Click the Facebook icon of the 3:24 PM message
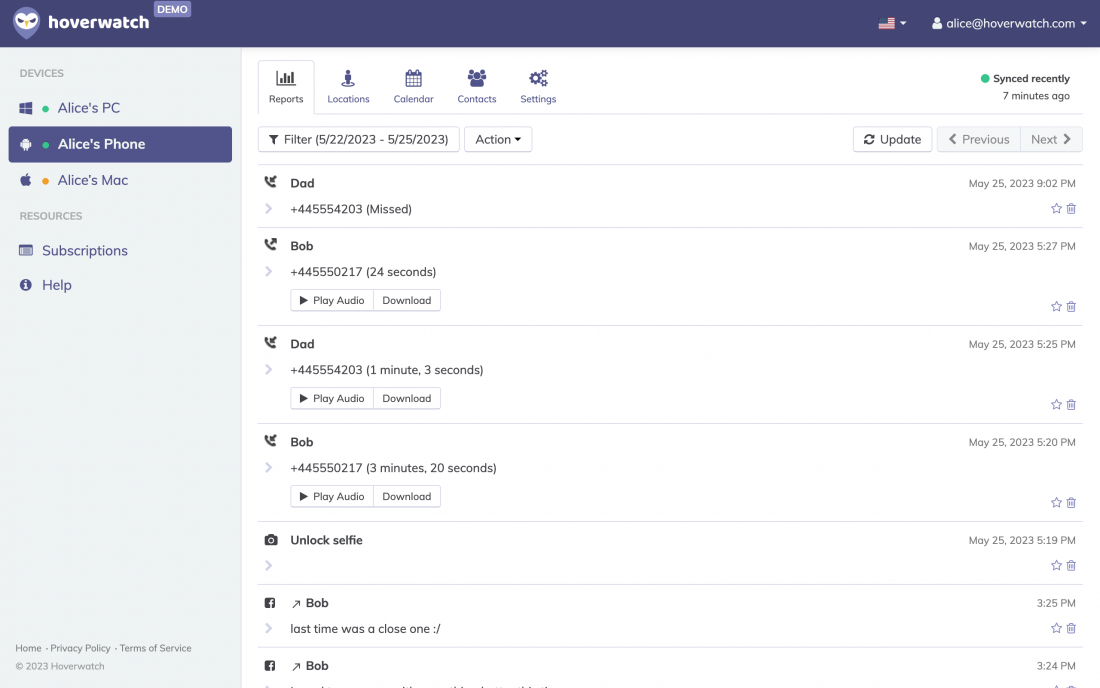1100x688 pixels. pyautogui.click(x=270, y=666)
